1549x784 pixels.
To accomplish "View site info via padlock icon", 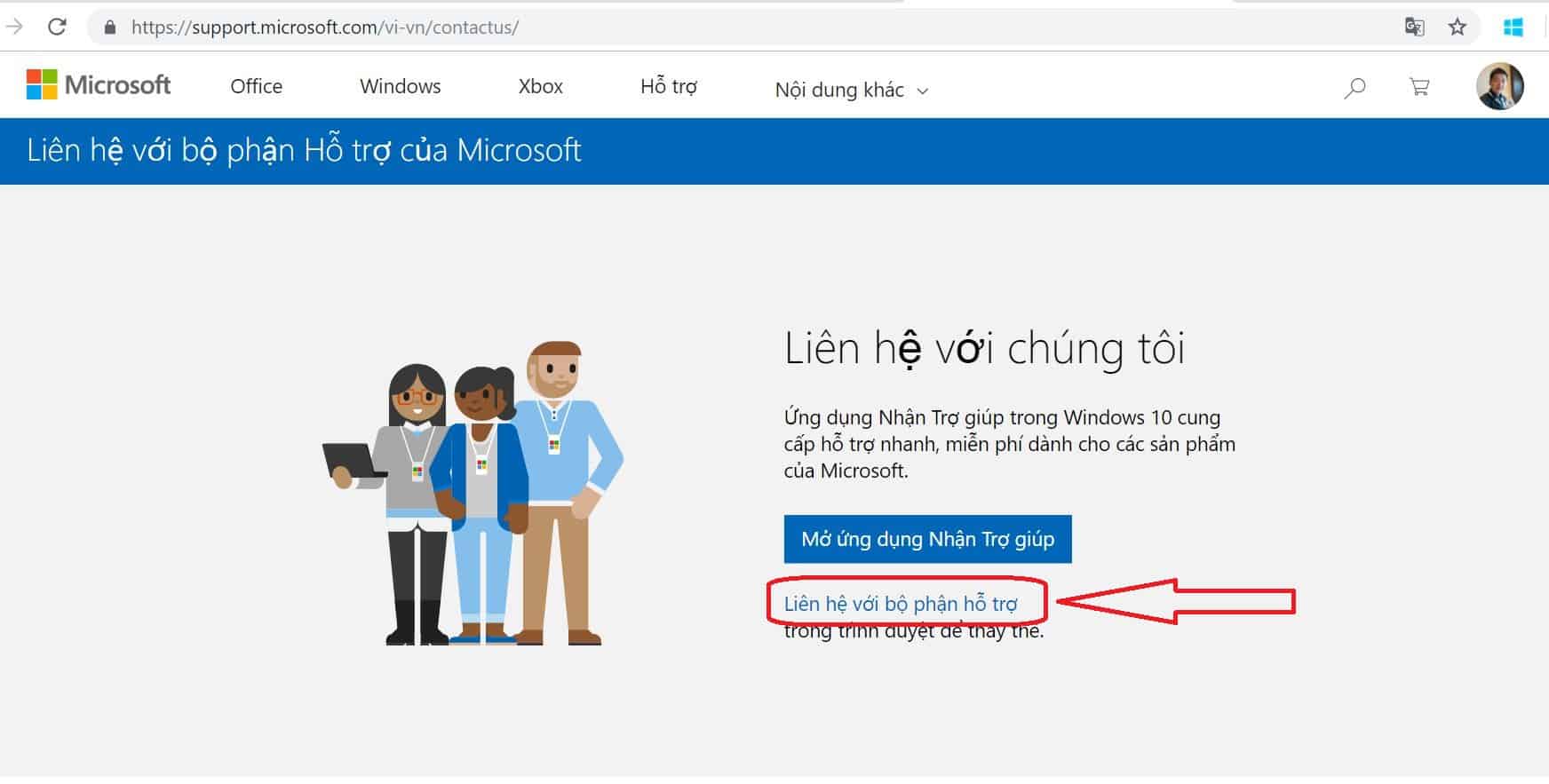I will (x=110, y=28).
